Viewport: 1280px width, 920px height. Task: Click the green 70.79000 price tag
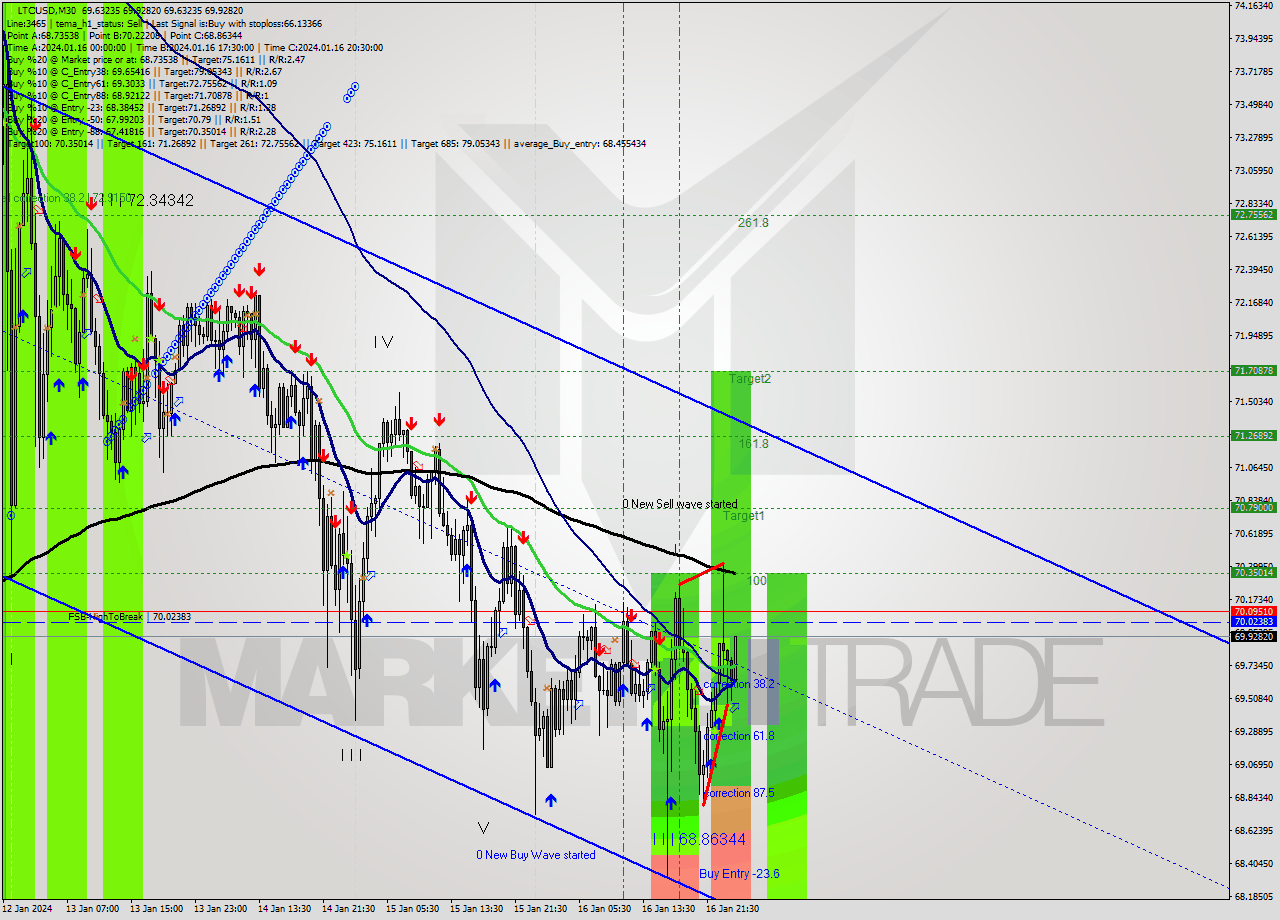(x=1254, y=508)
